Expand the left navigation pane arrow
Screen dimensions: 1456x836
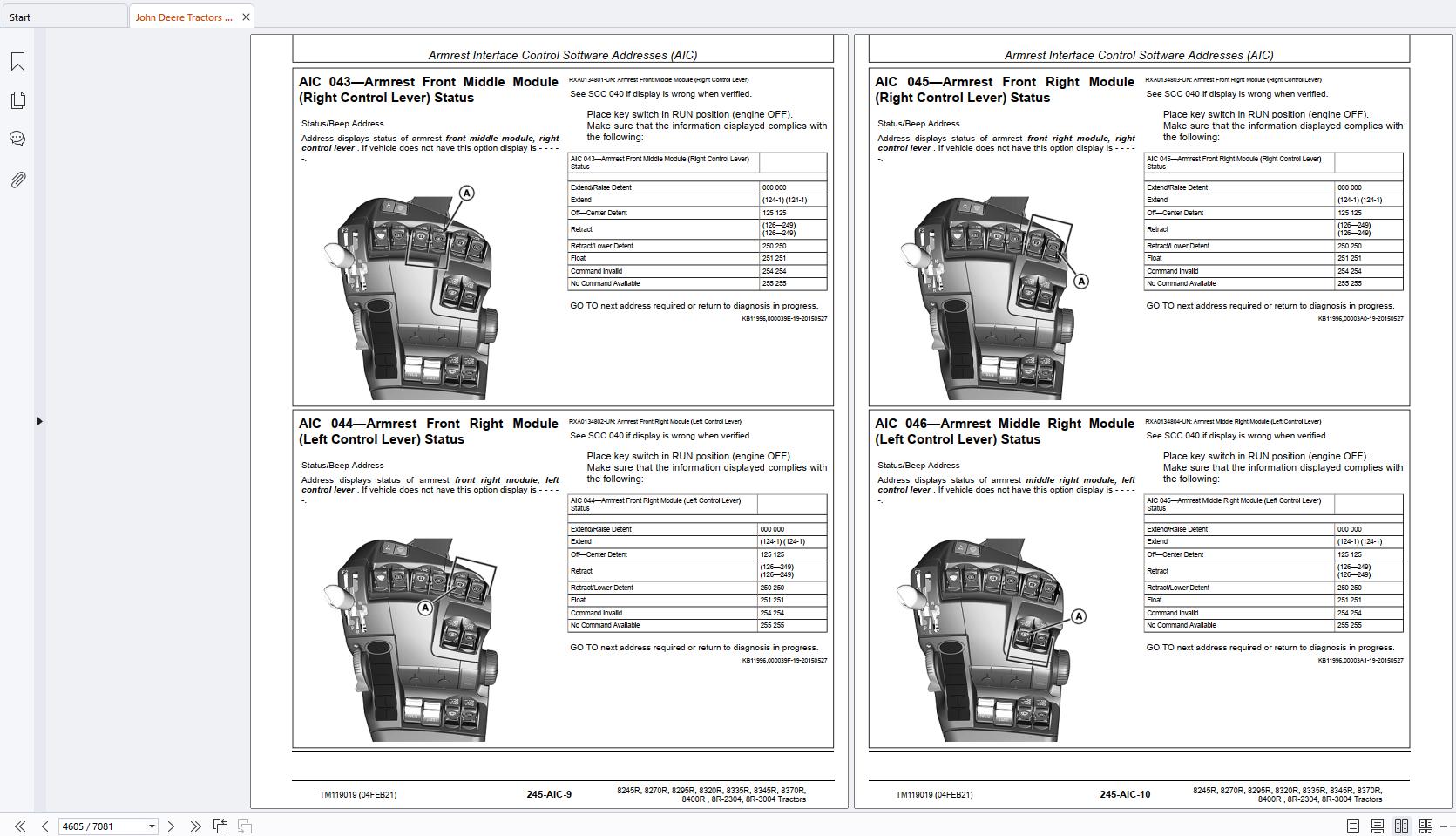(x=39, y=421)
